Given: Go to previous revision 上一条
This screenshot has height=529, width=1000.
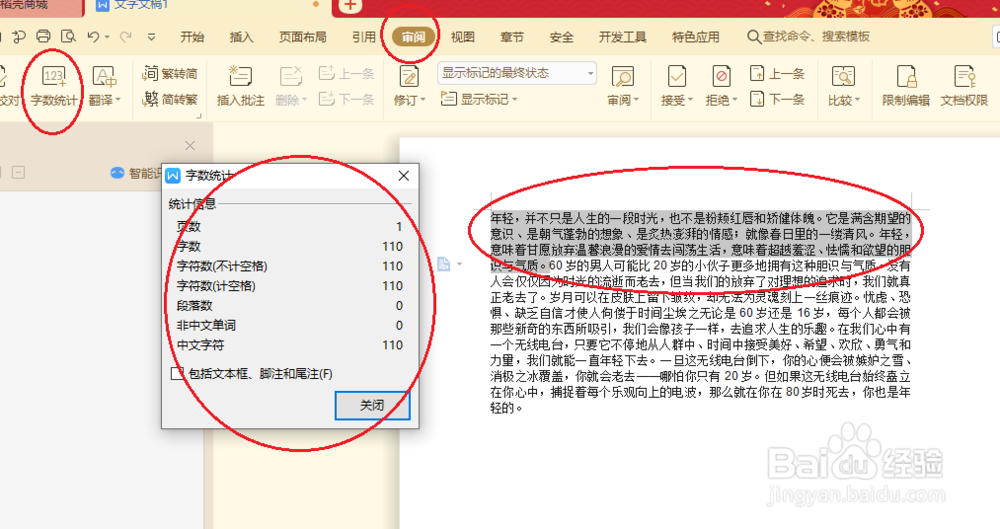Looking at the screenshot, I should pos(777,73).
